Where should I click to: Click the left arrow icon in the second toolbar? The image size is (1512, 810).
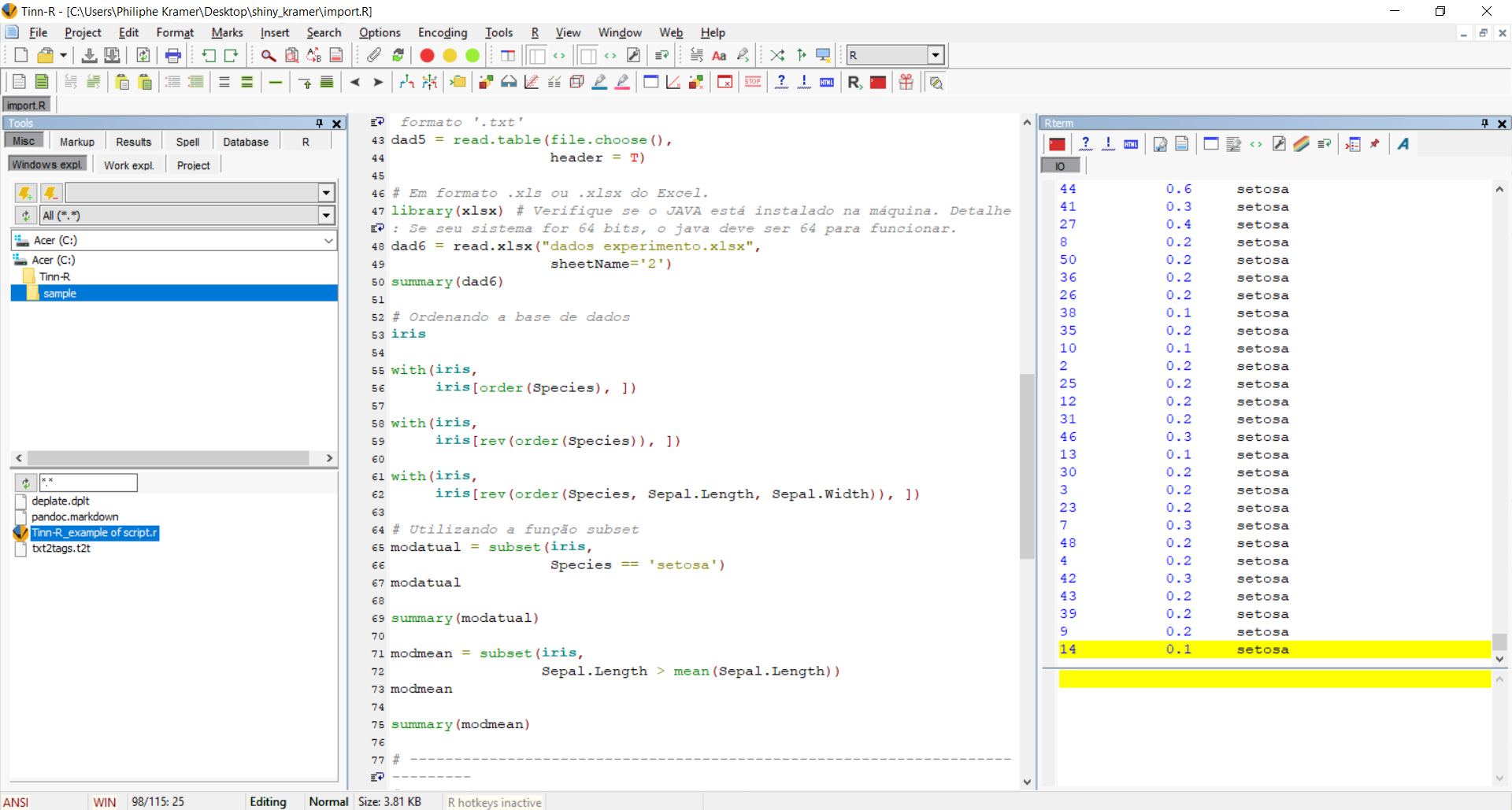point(355,82)
